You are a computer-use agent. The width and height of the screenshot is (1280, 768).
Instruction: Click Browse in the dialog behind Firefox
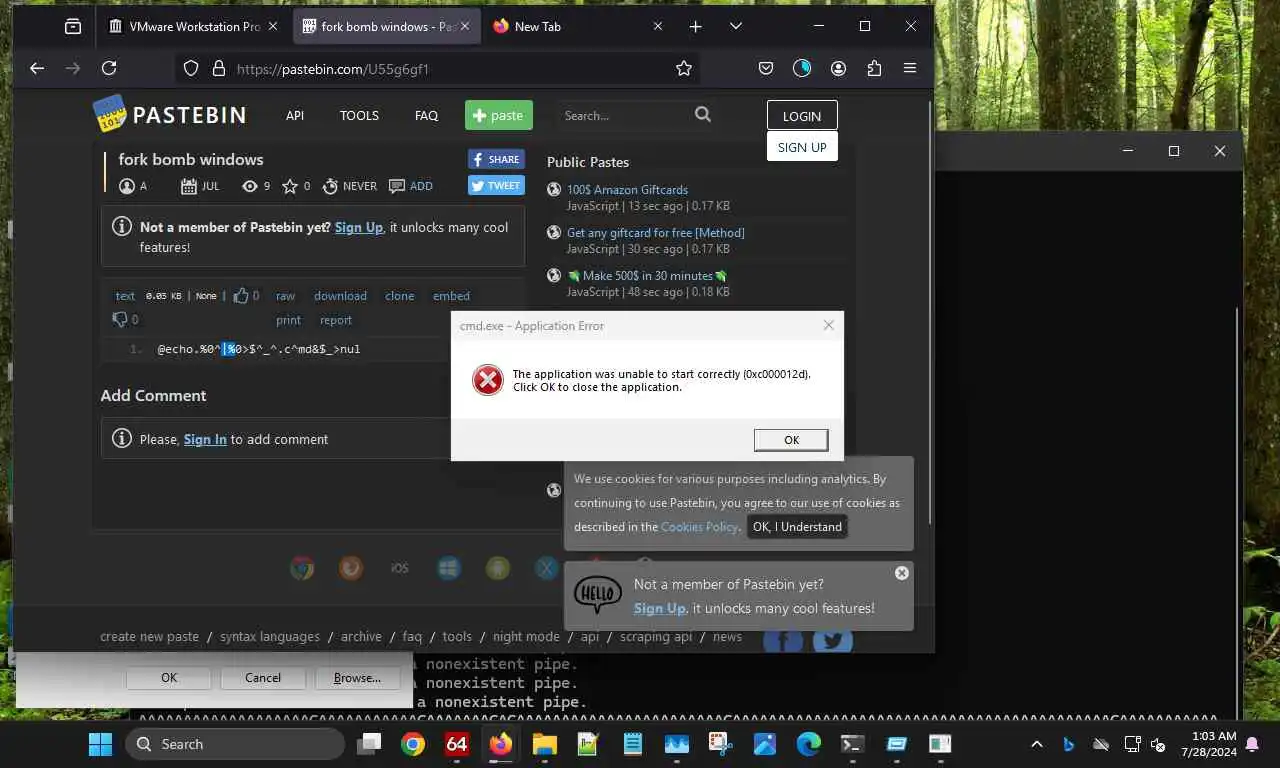357,677
